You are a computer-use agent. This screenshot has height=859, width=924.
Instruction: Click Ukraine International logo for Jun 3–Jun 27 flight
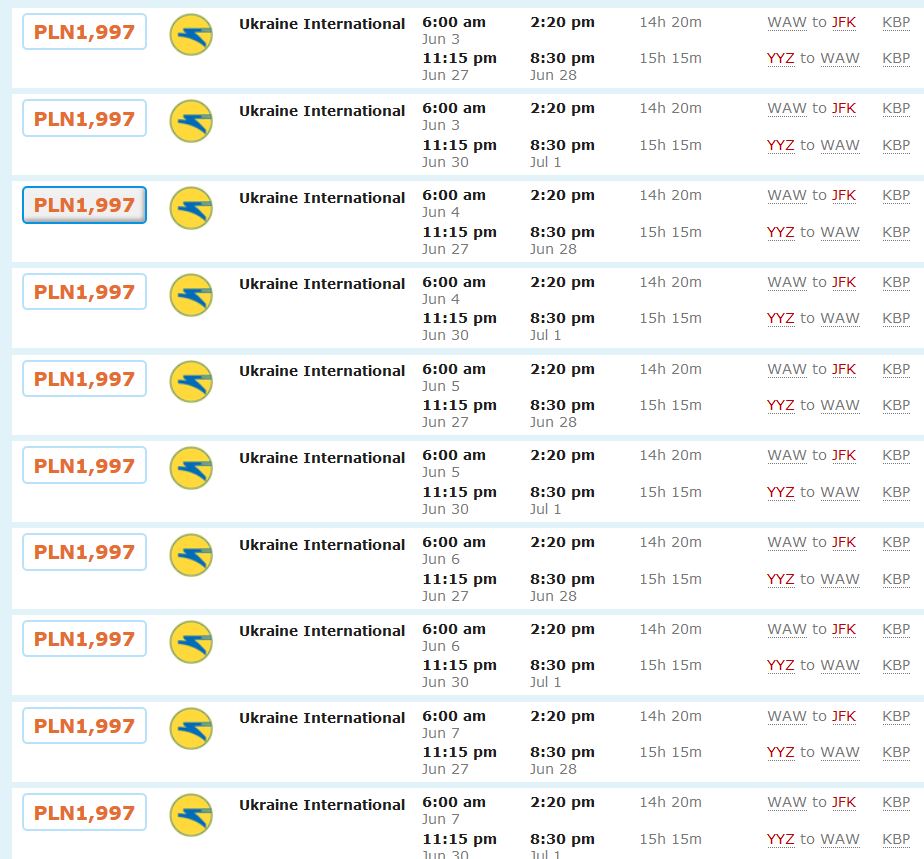pyautogui.click(x=191, y=35)
